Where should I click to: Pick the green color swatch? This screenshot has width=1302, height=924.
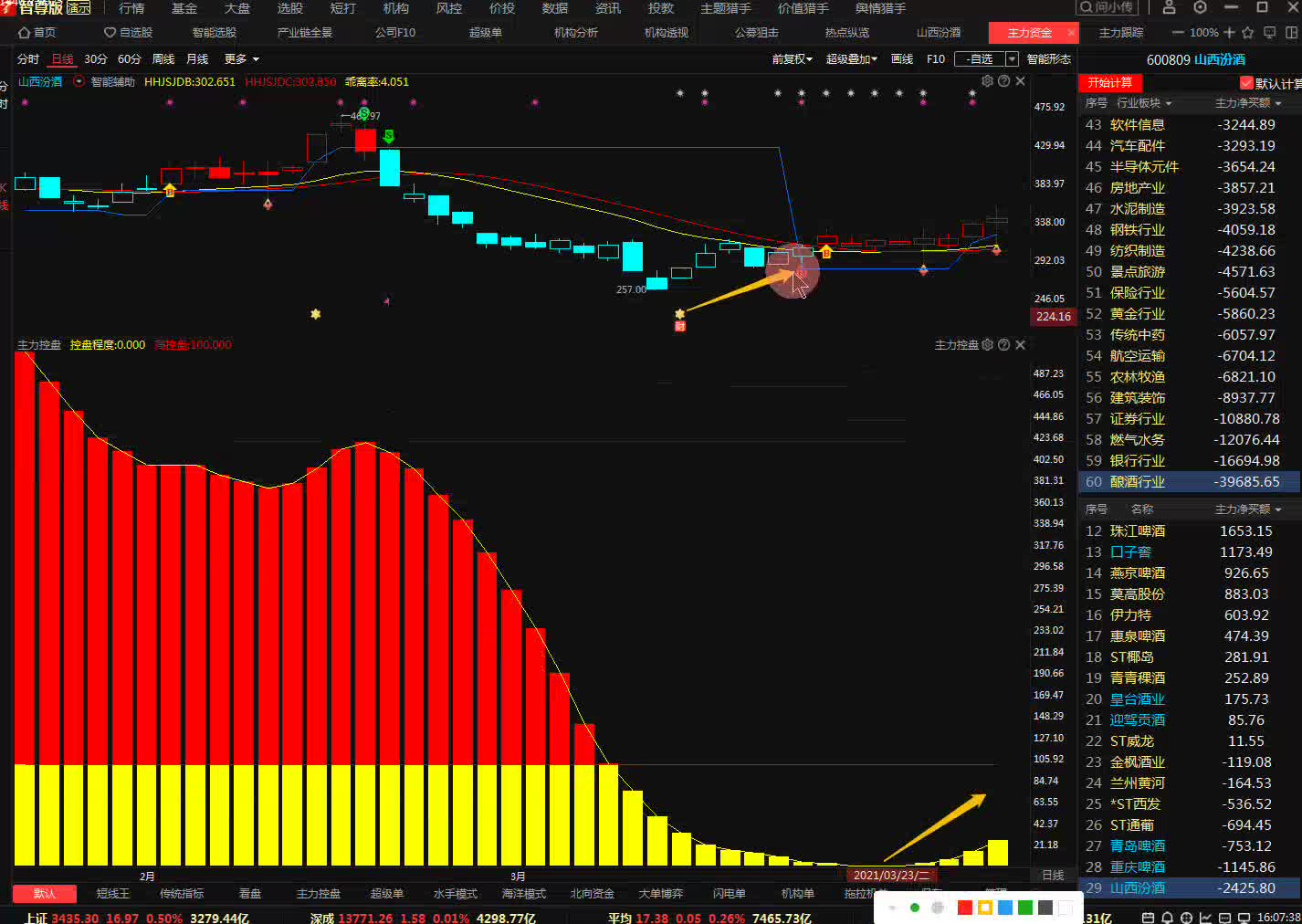point(1024,908)
